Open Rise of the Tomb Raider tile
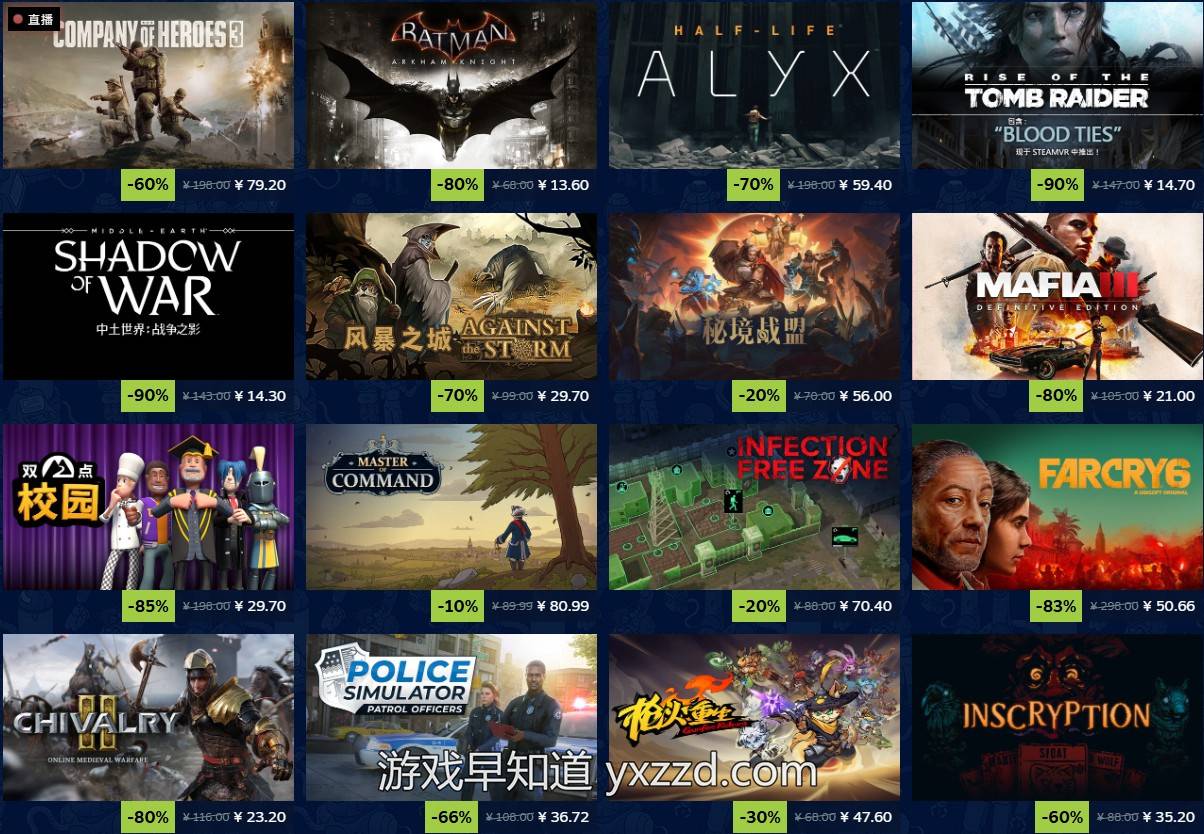Image resolution: width=1204 pixels, height=834 pixels. pos(1057,85)
